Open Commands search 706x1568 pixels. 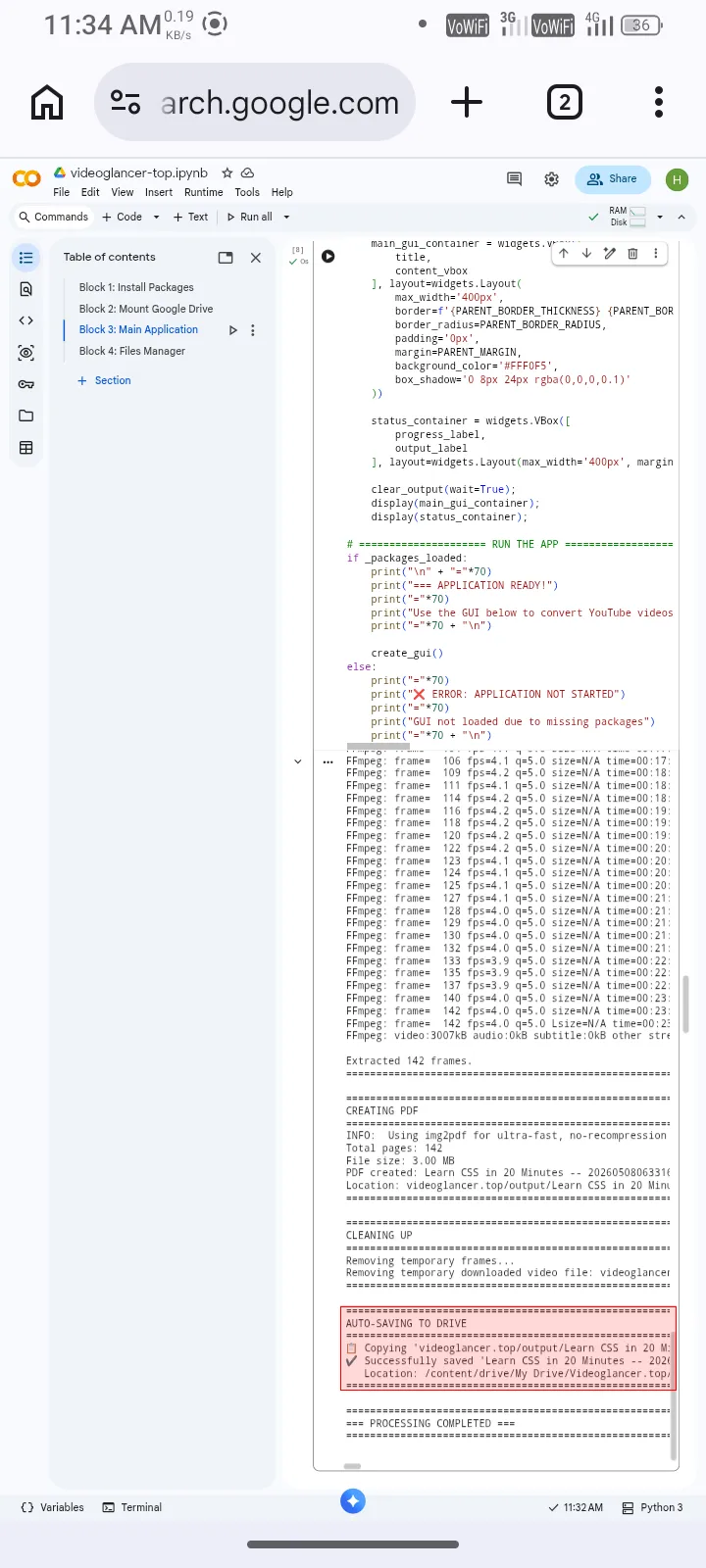coord(54,217)
